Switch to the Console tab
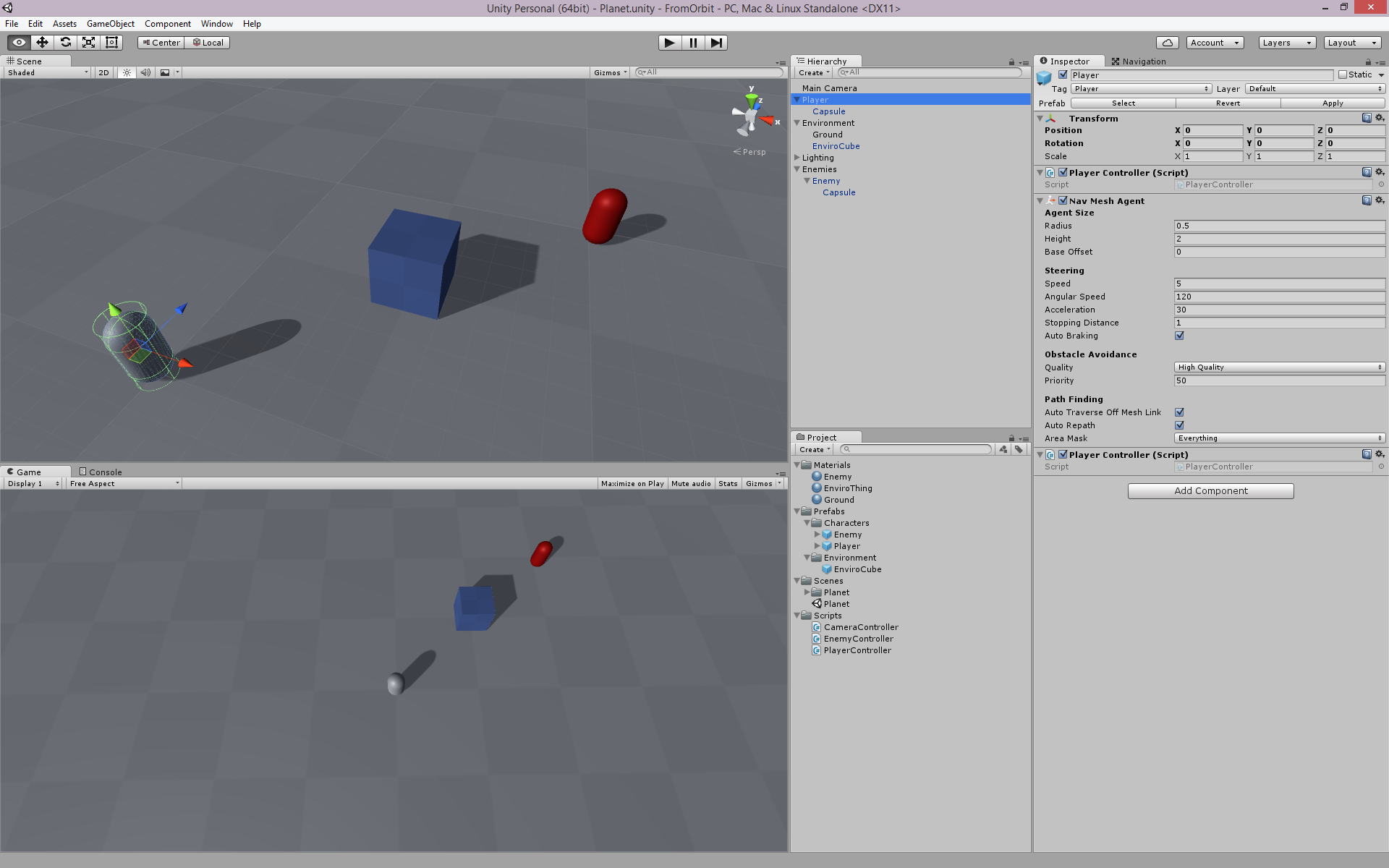The width and height of the screenshot is (1389, 868). pyautogui.click(x=101, y=472)
